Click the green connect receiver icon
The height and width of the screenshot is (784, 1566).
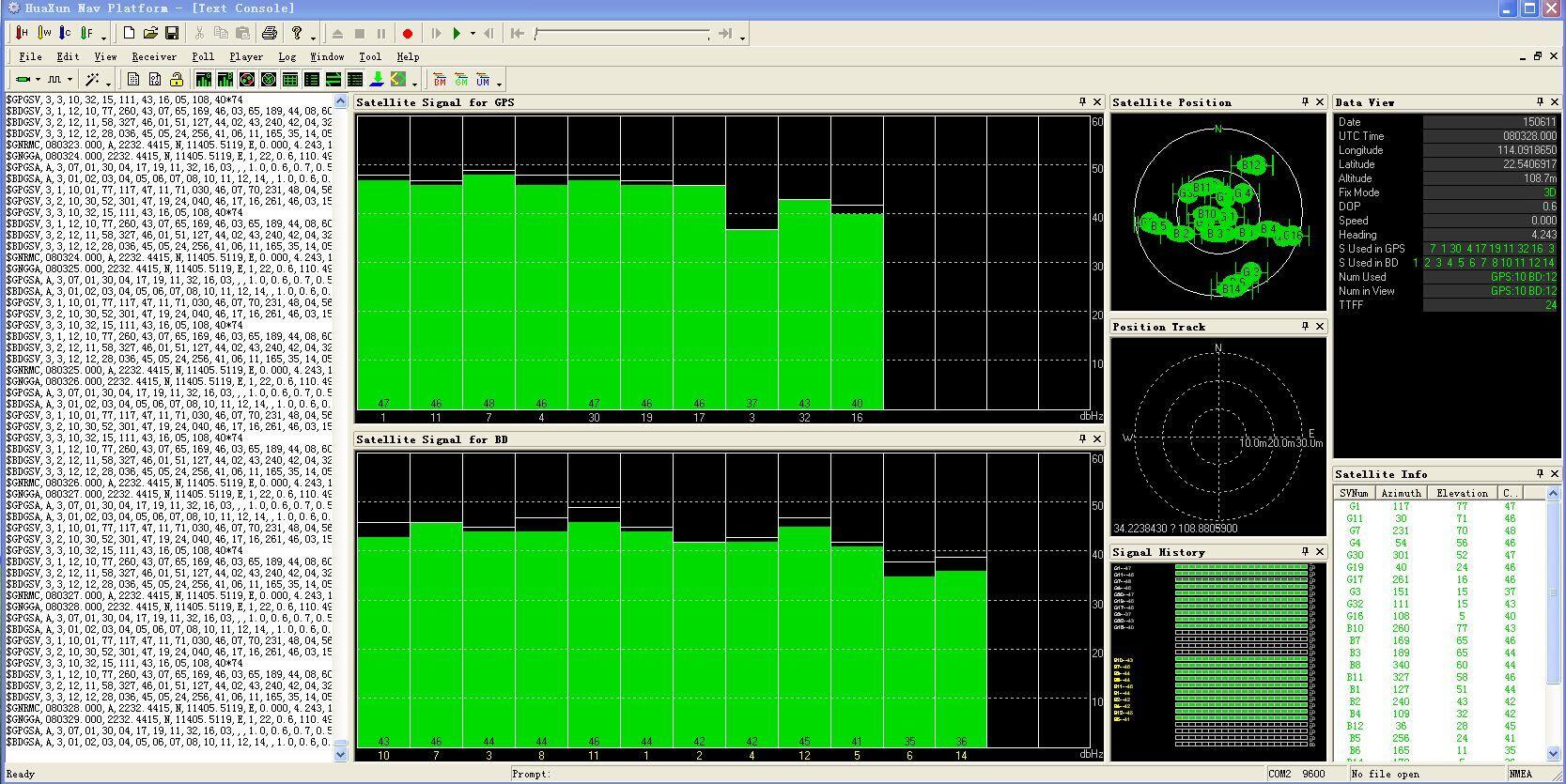coord(24,80)
